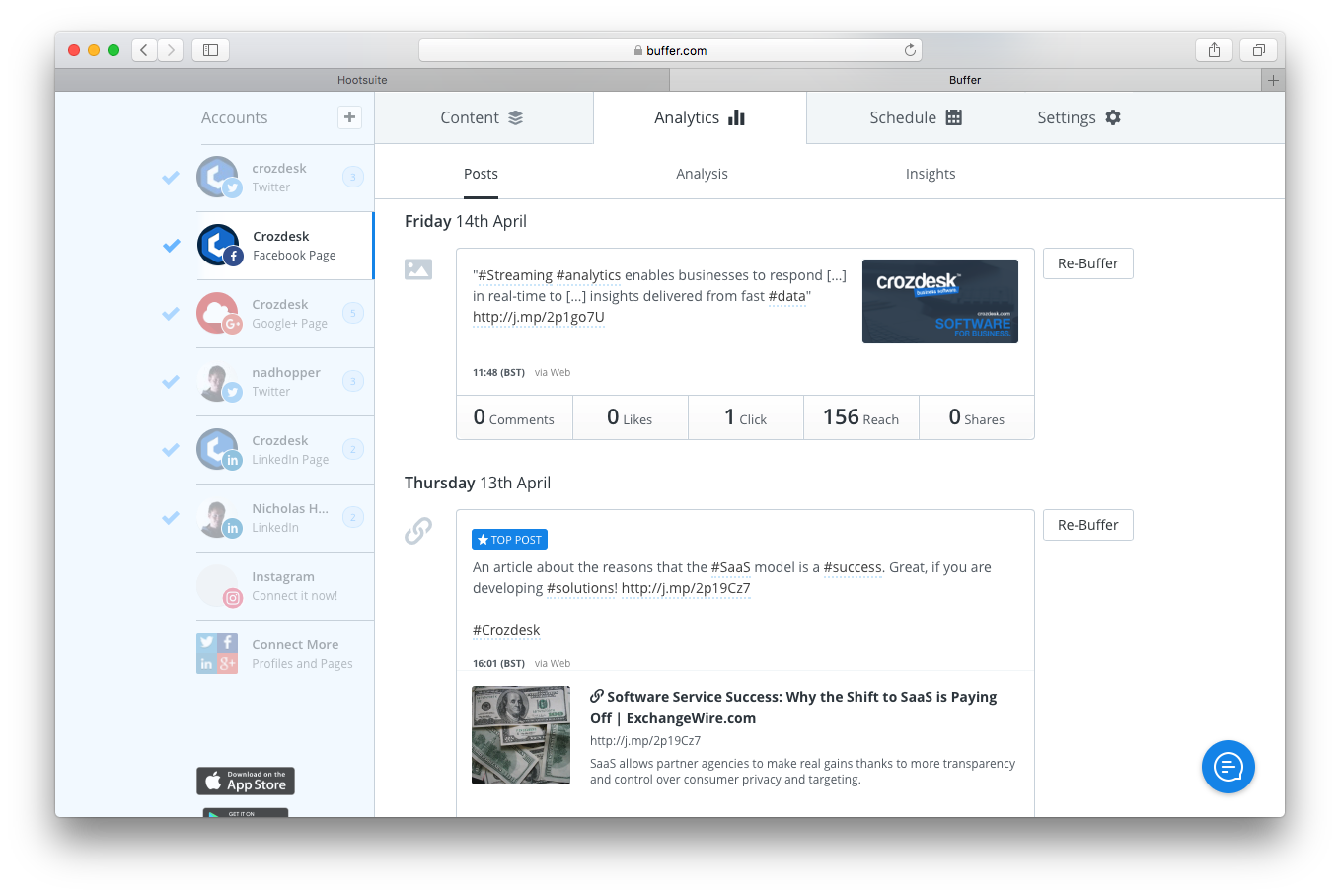Click Crozdesk Google+ Page avatar

click(x=218, y=314)
